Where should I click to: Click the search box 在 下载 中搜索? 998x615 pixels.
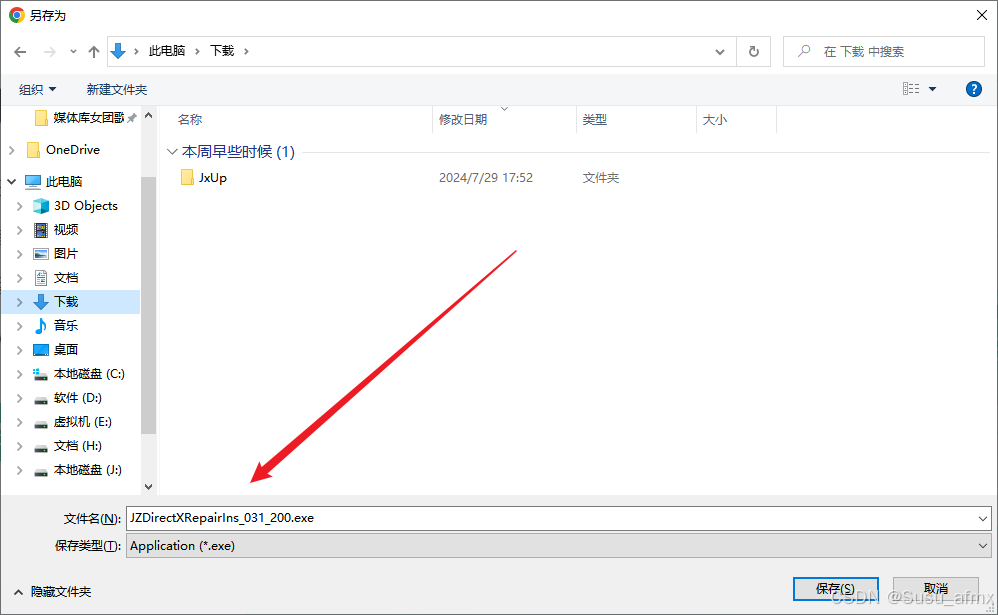[883, 52]
